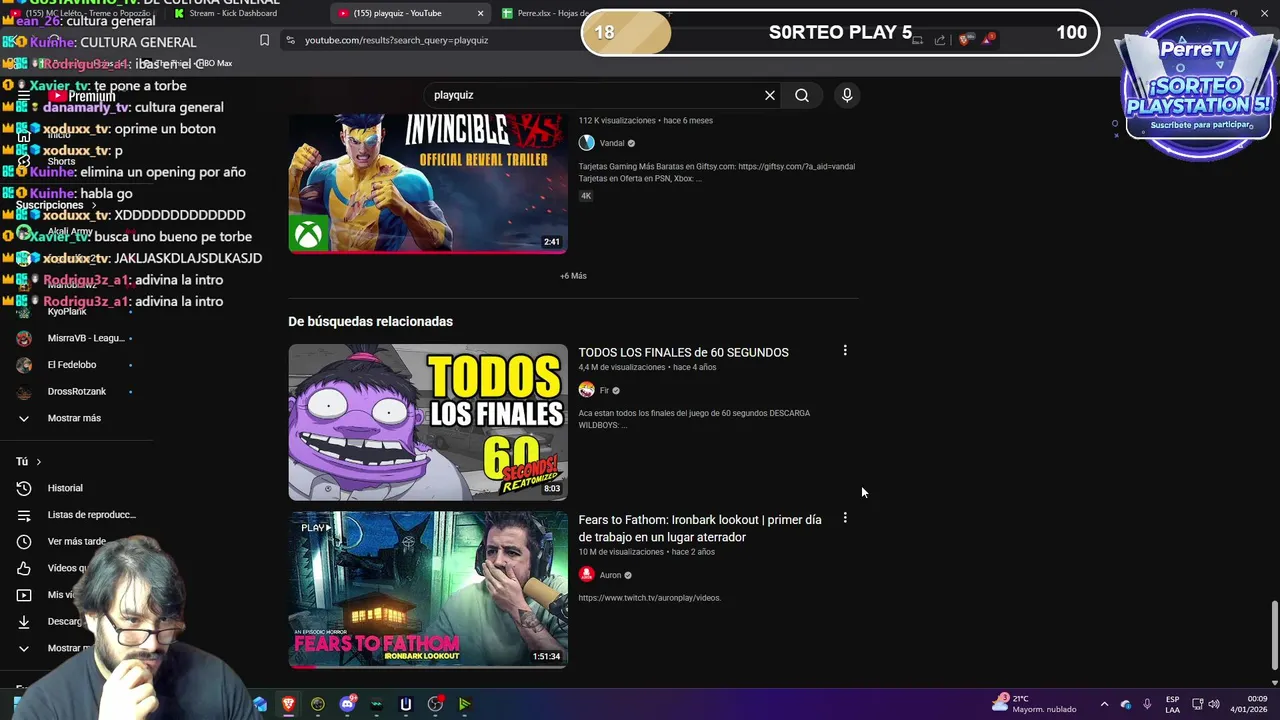Screen dimensions: 1280x720
Task: Play the Fears to Fathom thumbnail
Action: (428, 589)
